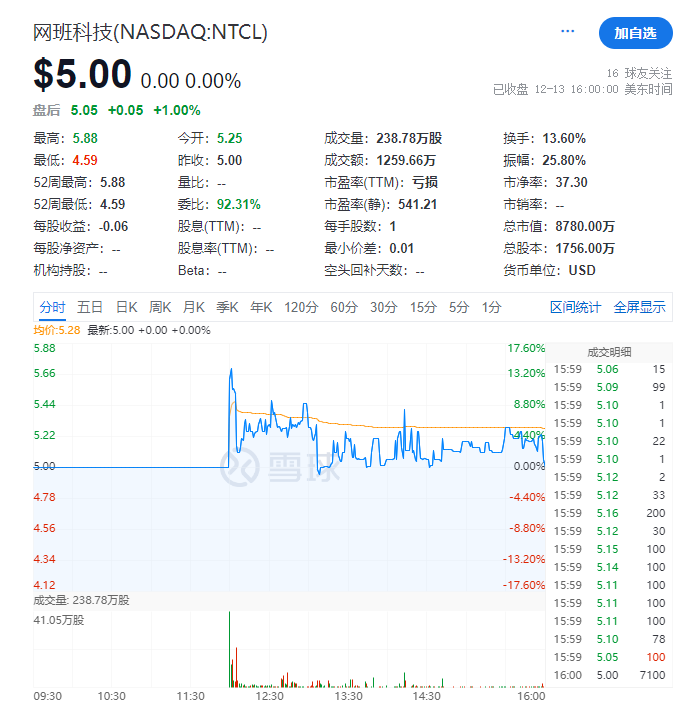
Task: Click the 市盈率(静) value 541.21
Action: (x=417, y=204)
